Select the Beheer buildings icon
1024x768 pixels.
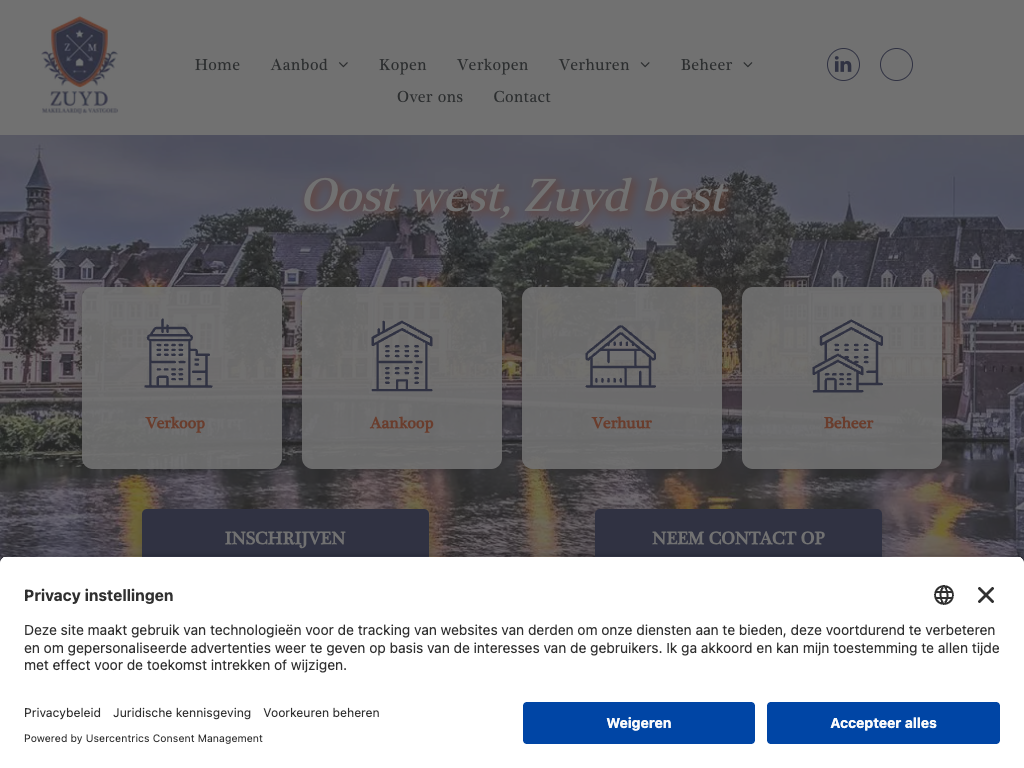click(x=848, y=356)
